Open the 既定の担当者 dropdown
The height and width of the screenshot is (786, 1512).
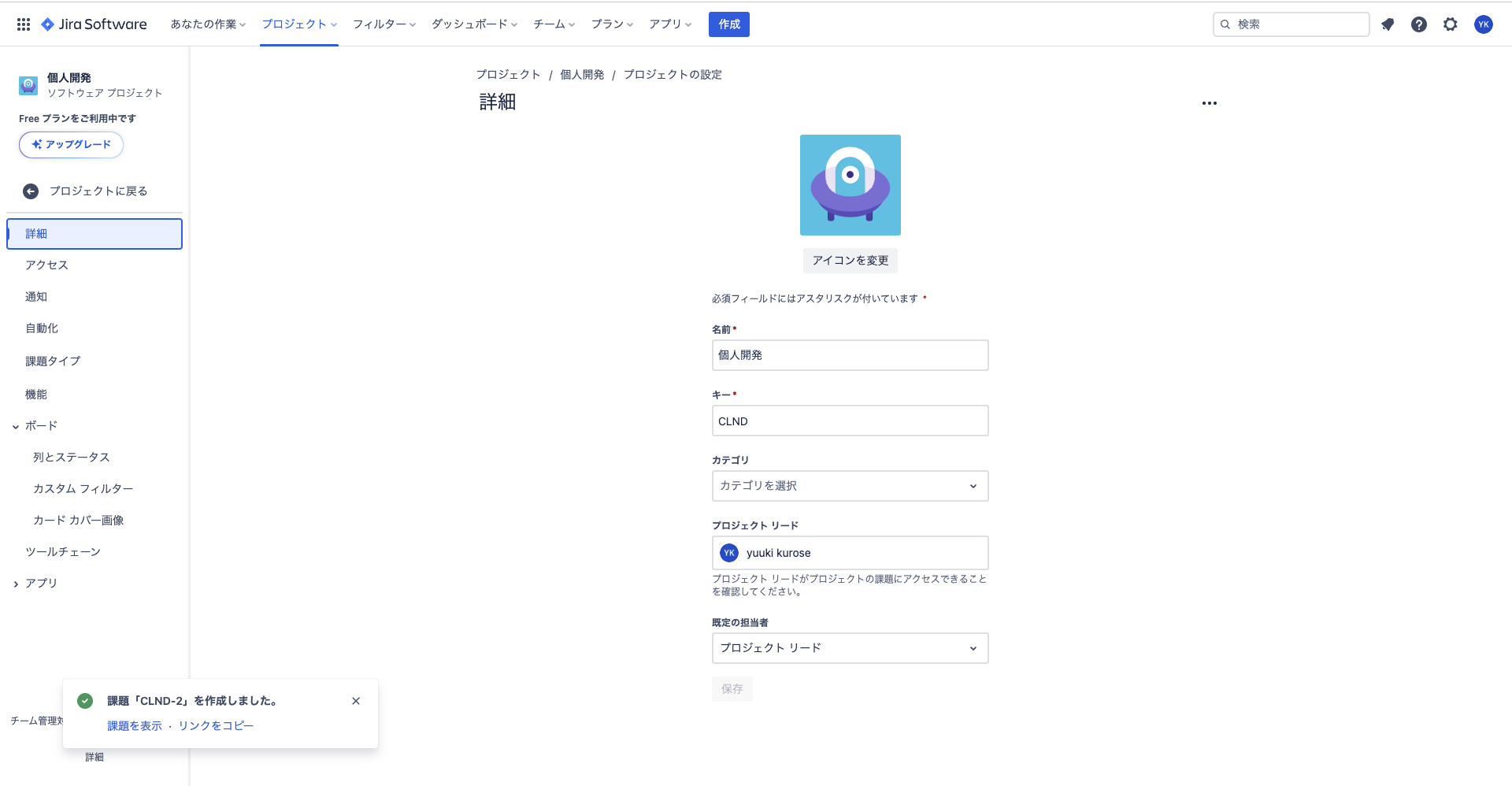pos(850,648)
